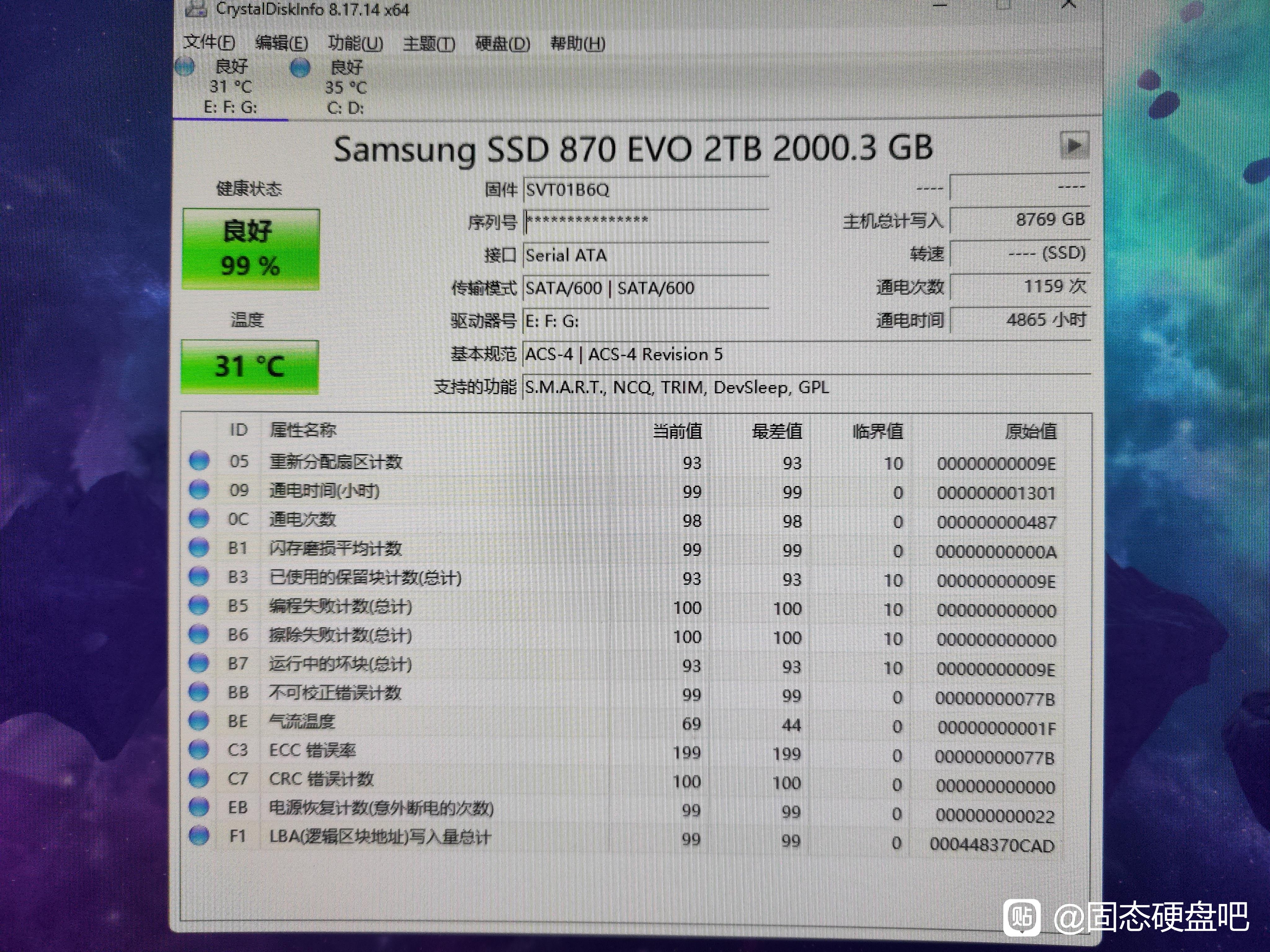Click the Serial ATA interface field
This screenshot has height=952, width=1270.
point(646,255)
